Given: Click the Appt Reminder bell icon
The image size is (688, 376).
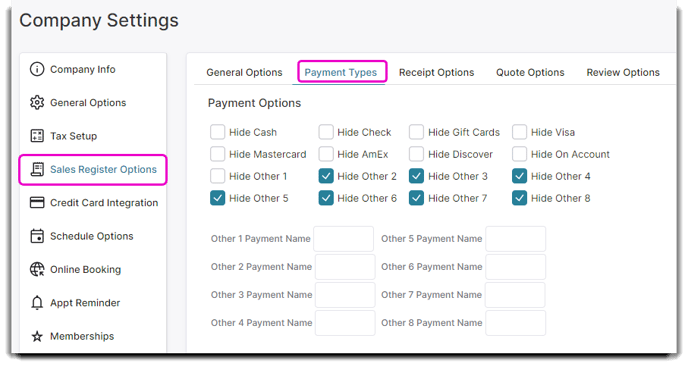Looking at the screenshot, I should (37, 303).
